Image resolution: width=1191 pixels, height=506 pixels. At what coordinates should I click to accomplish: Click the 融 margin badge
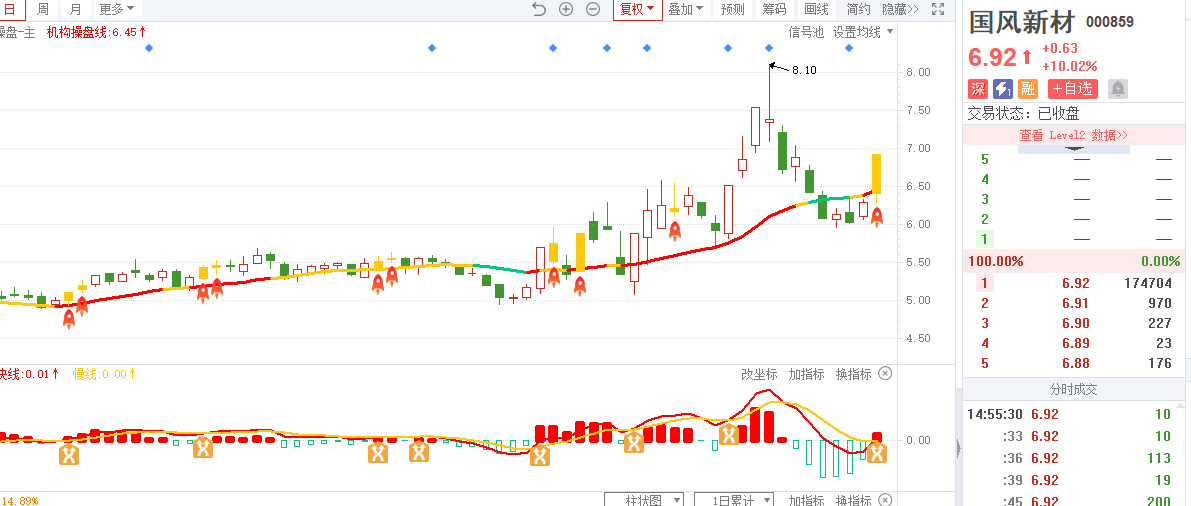click(x=1028, y=89)
